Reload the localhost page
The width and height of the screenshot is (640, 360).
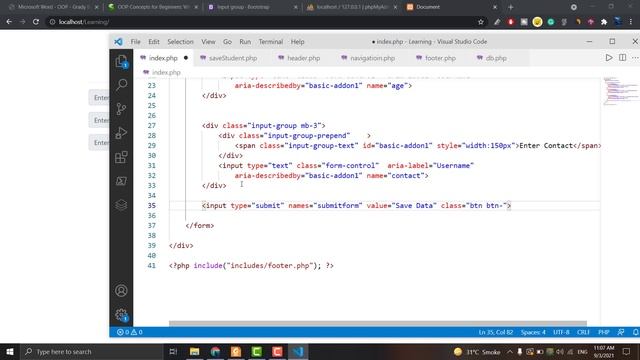tap(36, 22)
